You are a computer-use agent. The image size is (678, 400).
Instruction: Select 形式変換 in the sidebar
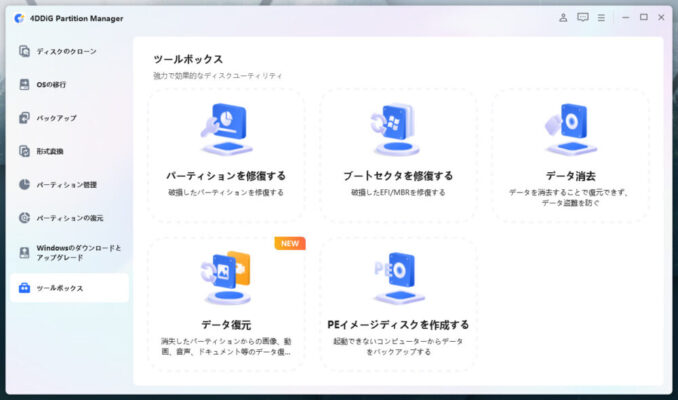[69, 151]
